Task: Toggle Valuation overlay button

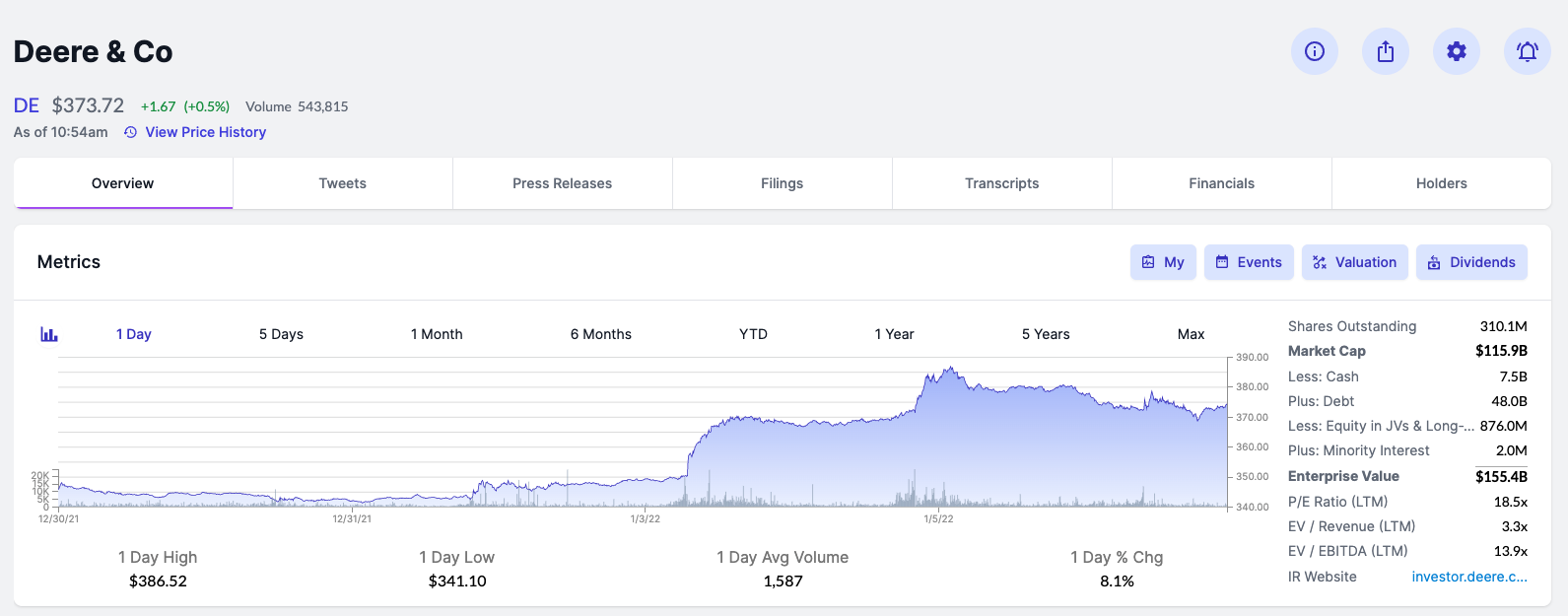Action: pyautogui.click(x=1355, y=262)
